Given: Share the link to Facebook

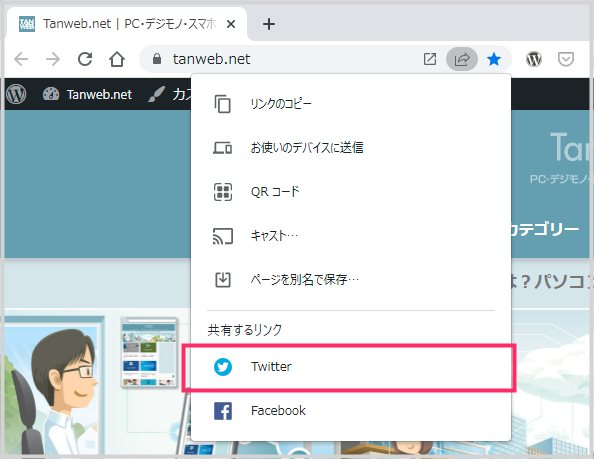Looking at the screenshot, I should point(351,411).
